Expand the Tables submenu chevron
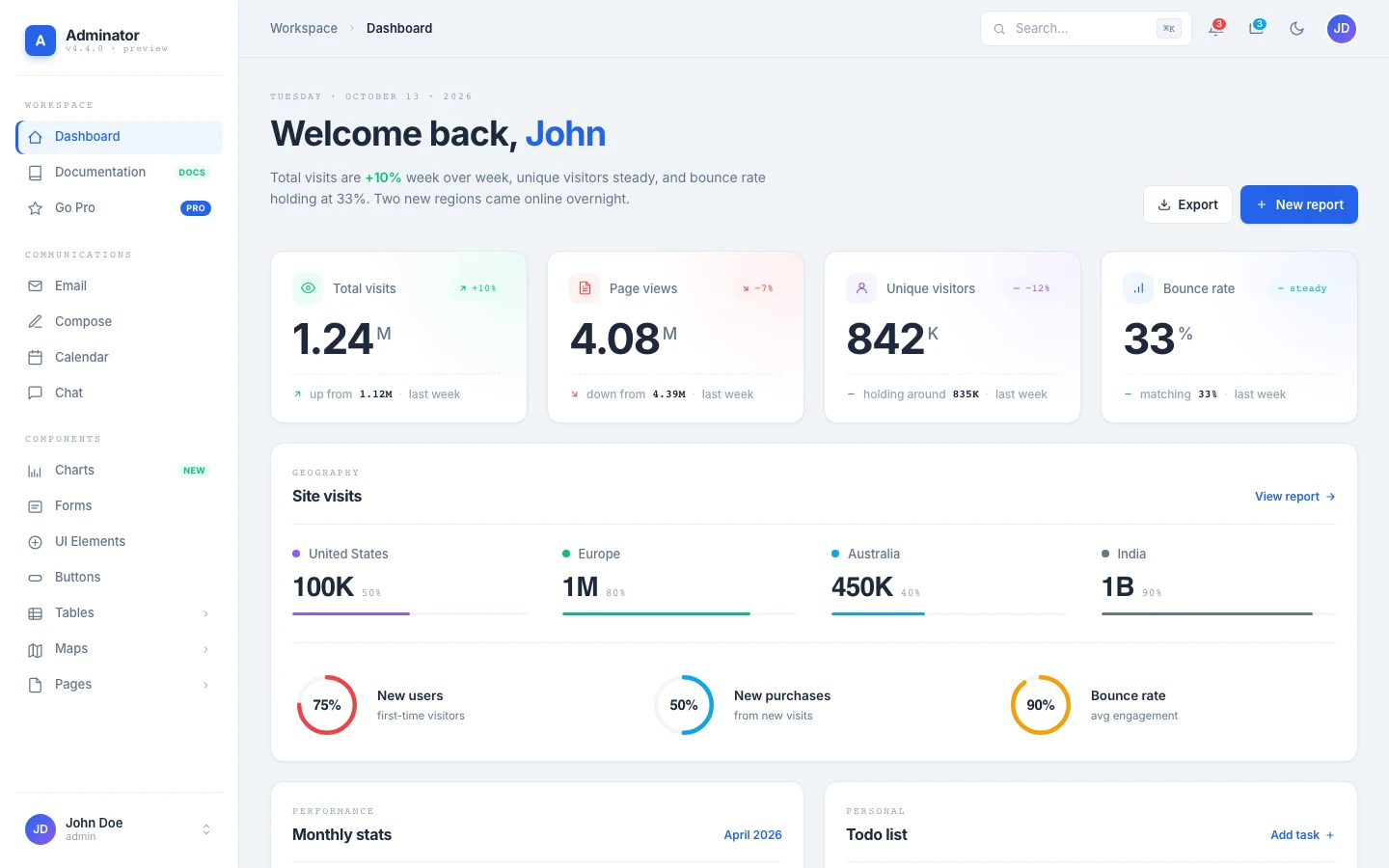This screenshot has width=1389, height=868. (205, 613)
